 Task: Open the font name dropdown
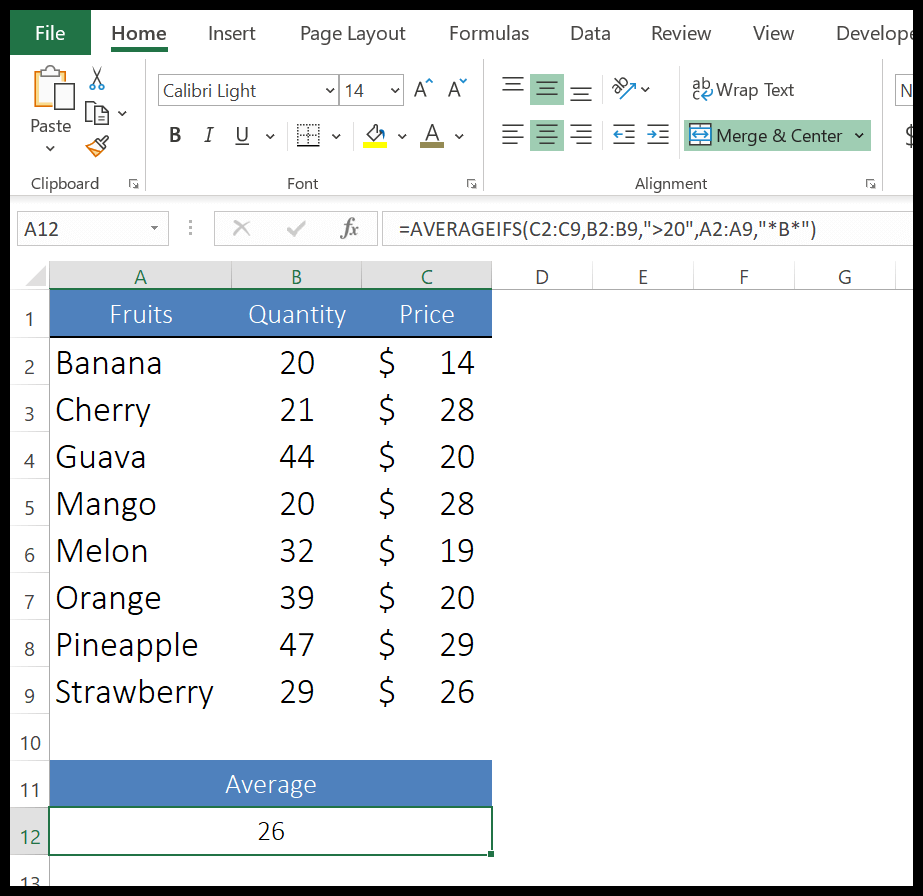[x=329, y=90]
